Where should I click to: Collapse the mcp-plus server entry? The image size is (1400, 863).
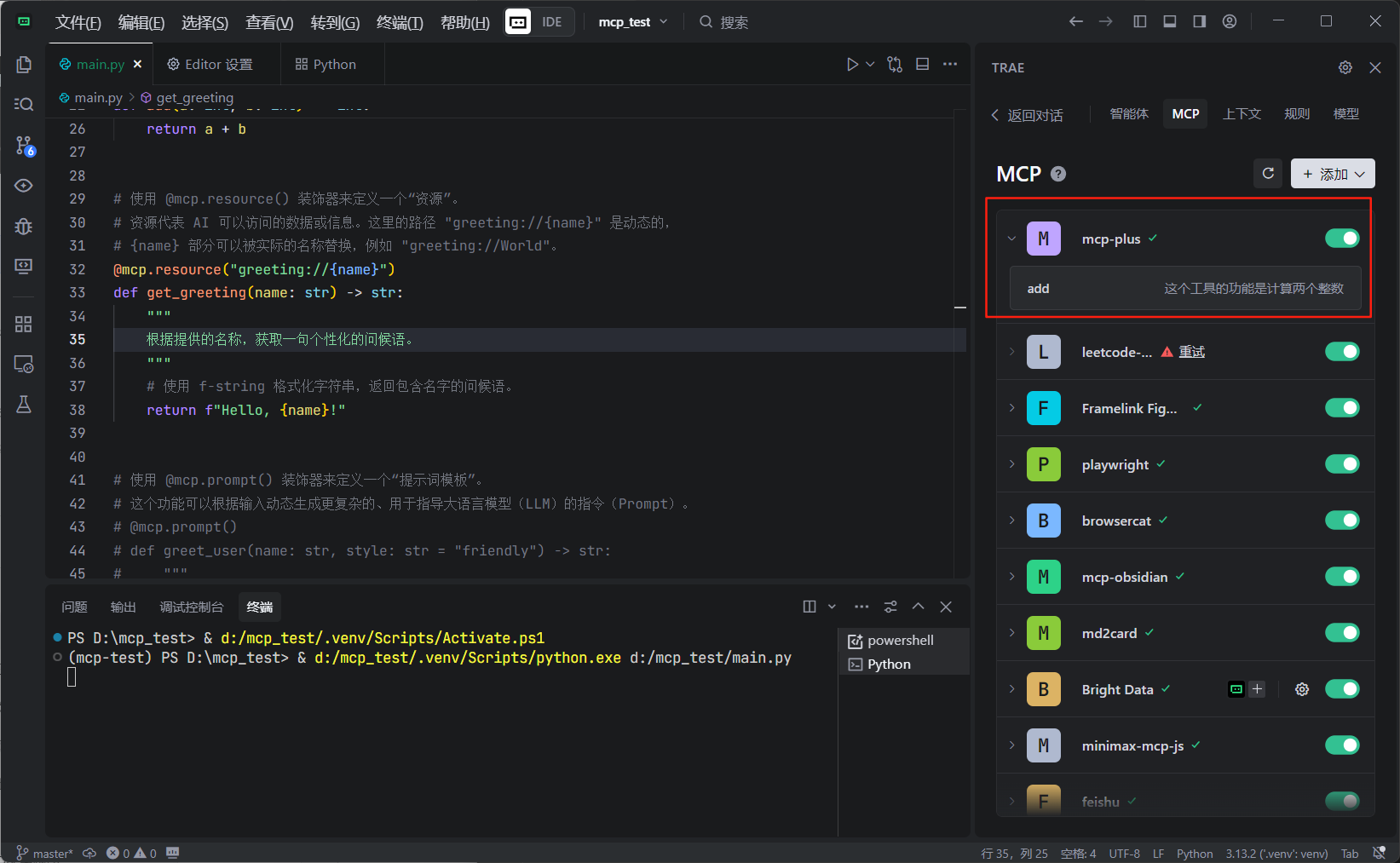point(1012,239)
